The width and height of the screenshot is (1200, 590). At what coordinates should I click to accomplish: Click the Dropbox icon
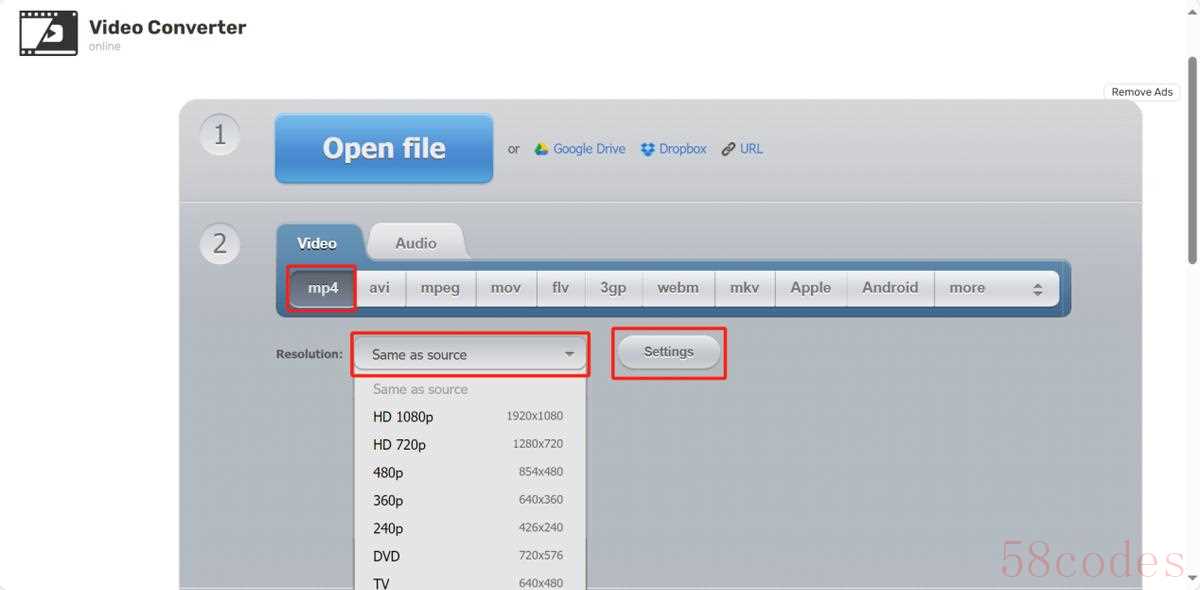[648, 149]
